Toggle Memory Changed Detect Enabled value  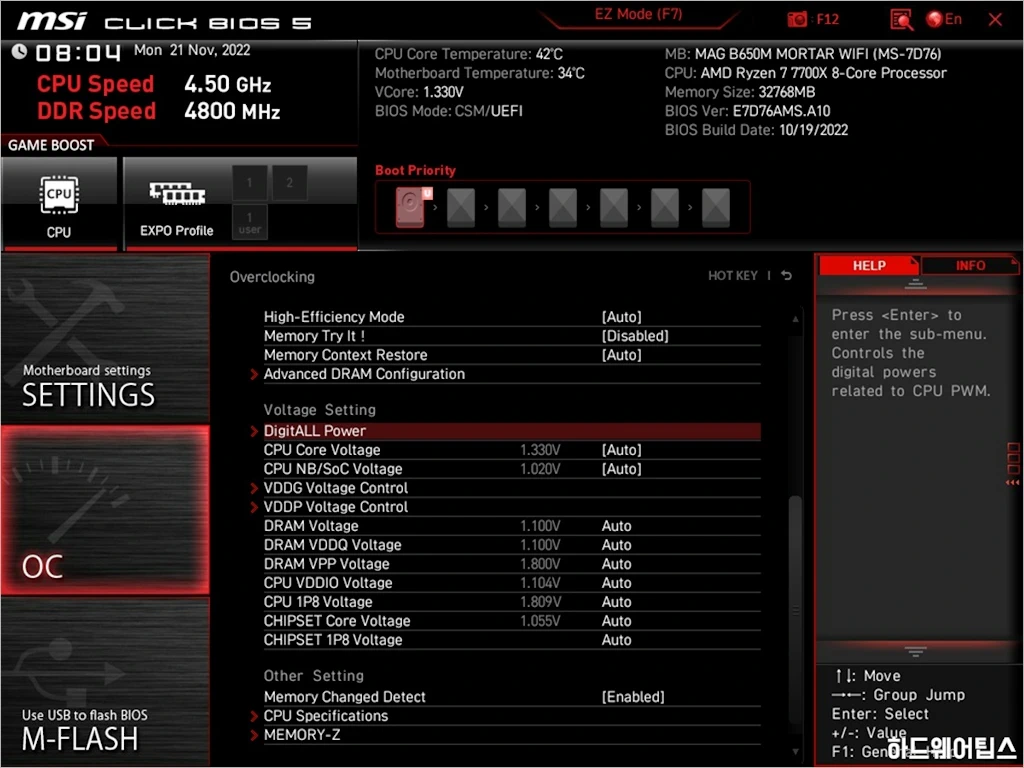click(x=632, y=697)
